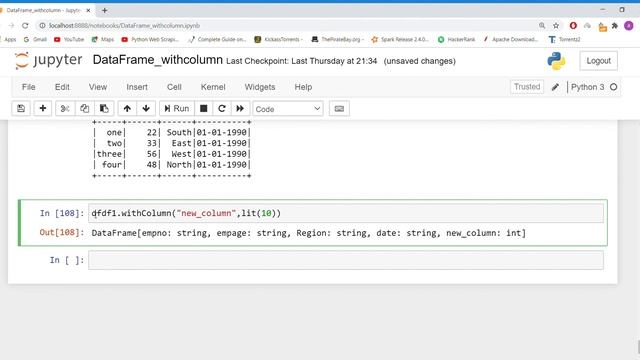Click the Trusted notebook indicator
Image resolution: width=640 pixels, height=360 pixels.
pos(527,87)
